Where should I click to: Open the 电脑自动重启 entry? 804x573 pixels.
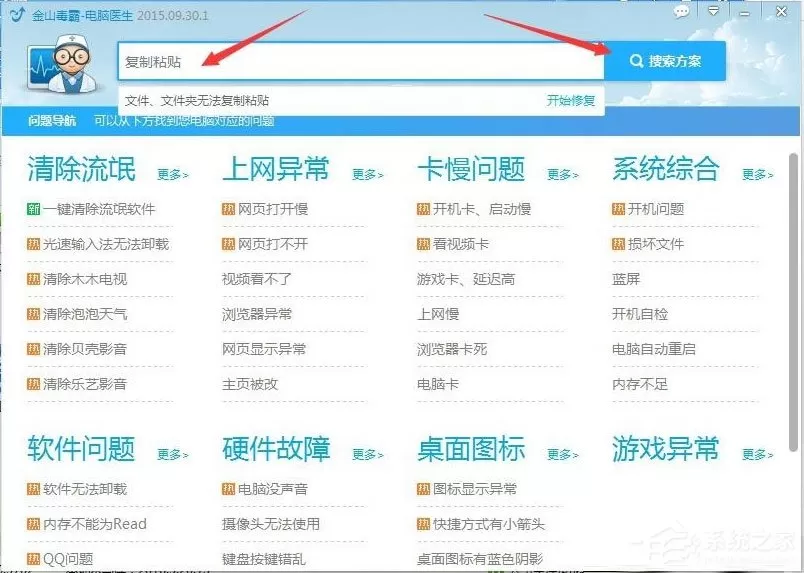click(x=654, y=349)
